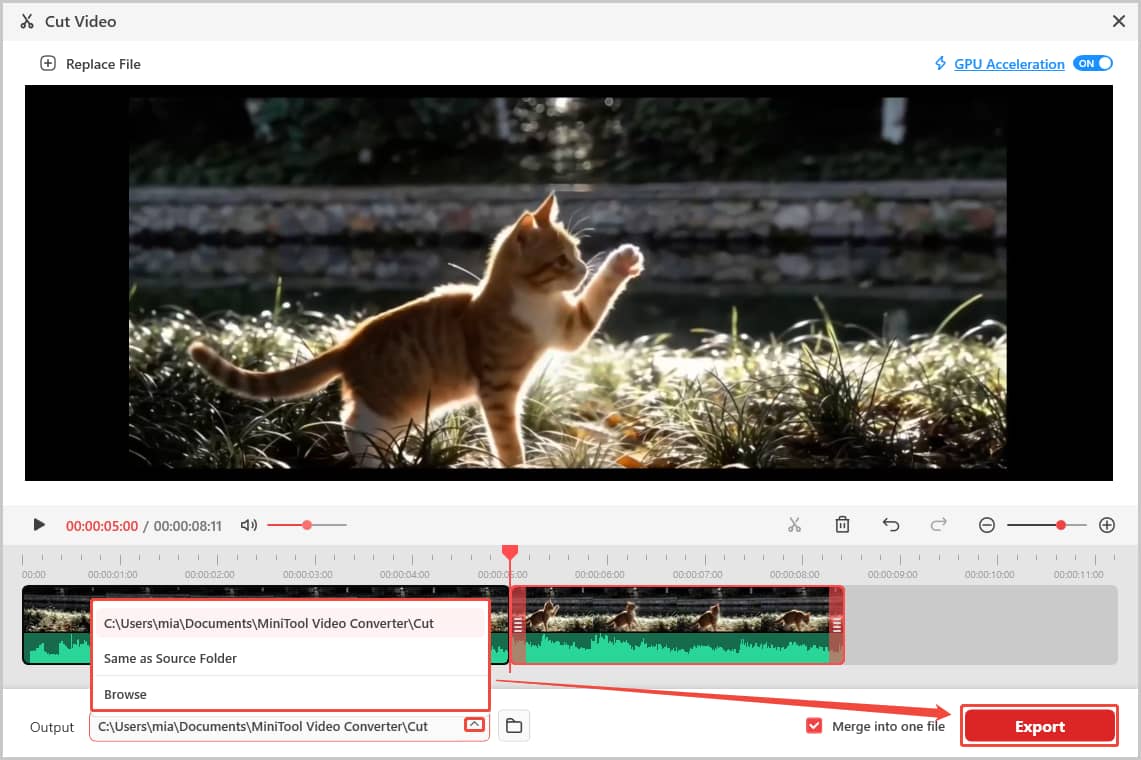Adjust the volume slider handle
The height and width of the screenshot is (760, 1141).
[307, 525]
